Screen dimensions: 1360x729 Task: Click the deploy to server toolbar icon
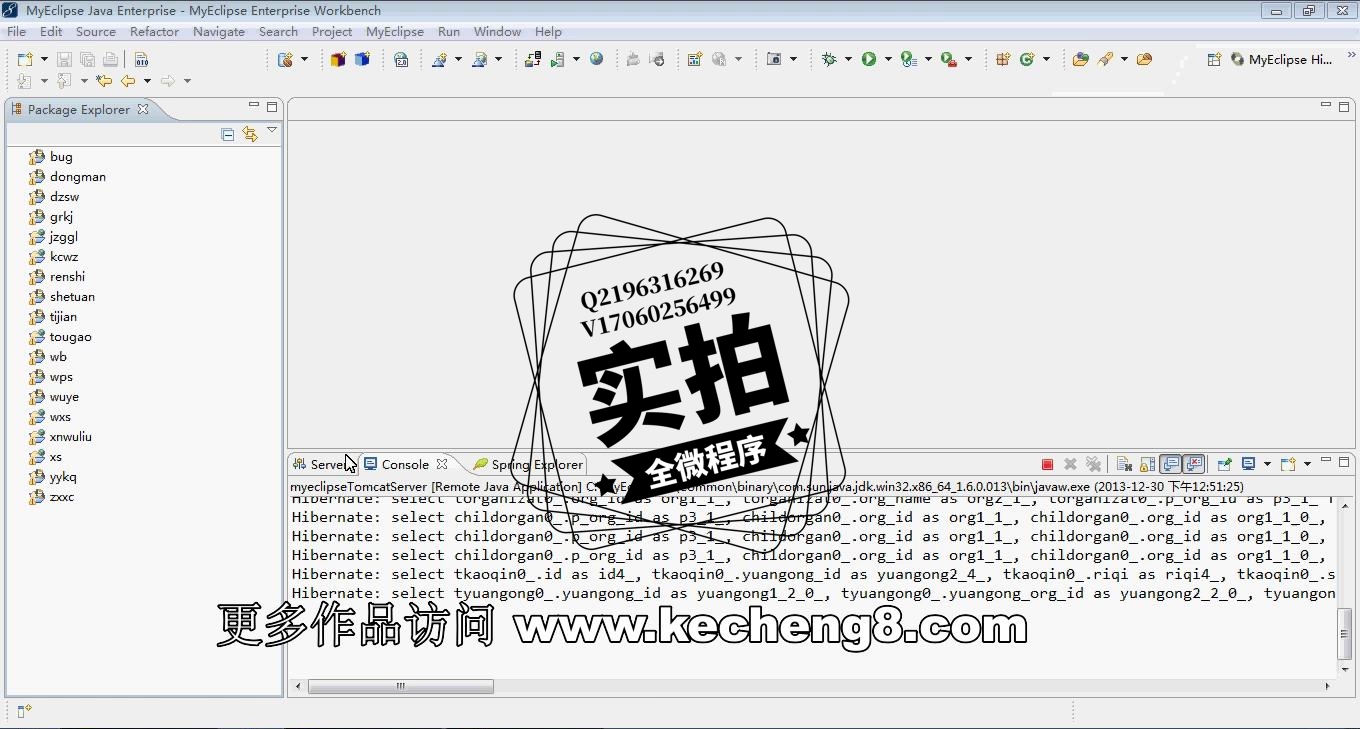[533, 60]
